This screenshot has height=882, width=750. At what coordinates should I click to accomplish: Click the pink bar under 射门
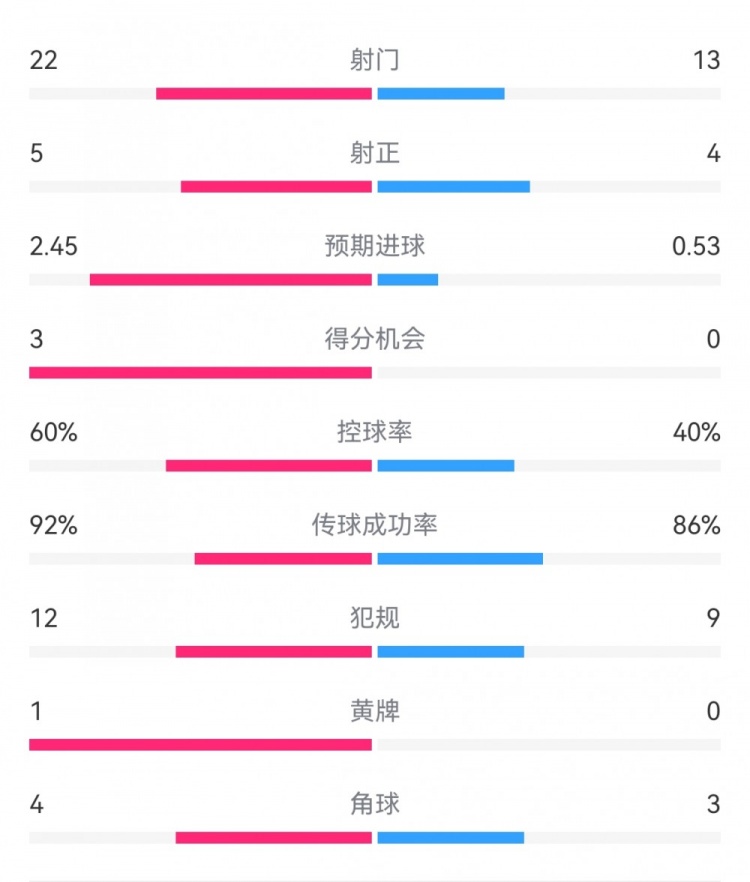(x=264, y=94)
